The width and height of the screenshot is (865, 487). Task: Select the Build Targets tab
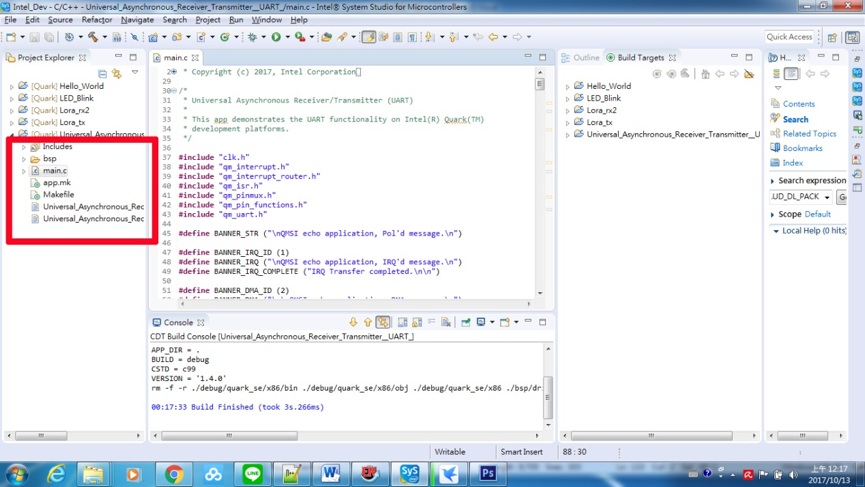point(640,57)
